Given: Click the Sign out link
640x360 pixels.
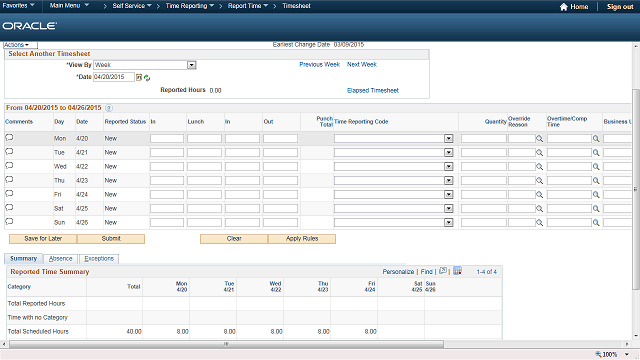Looking at the screenshot, I should pos(620,7).
